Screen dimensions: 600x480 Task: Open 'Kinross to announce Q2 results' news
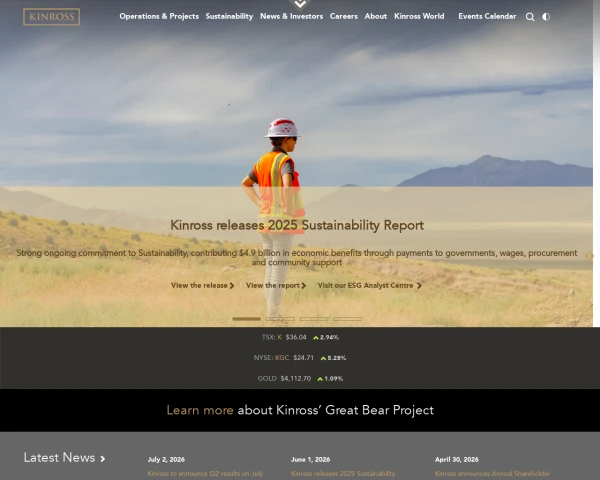(x=205, y=474)
